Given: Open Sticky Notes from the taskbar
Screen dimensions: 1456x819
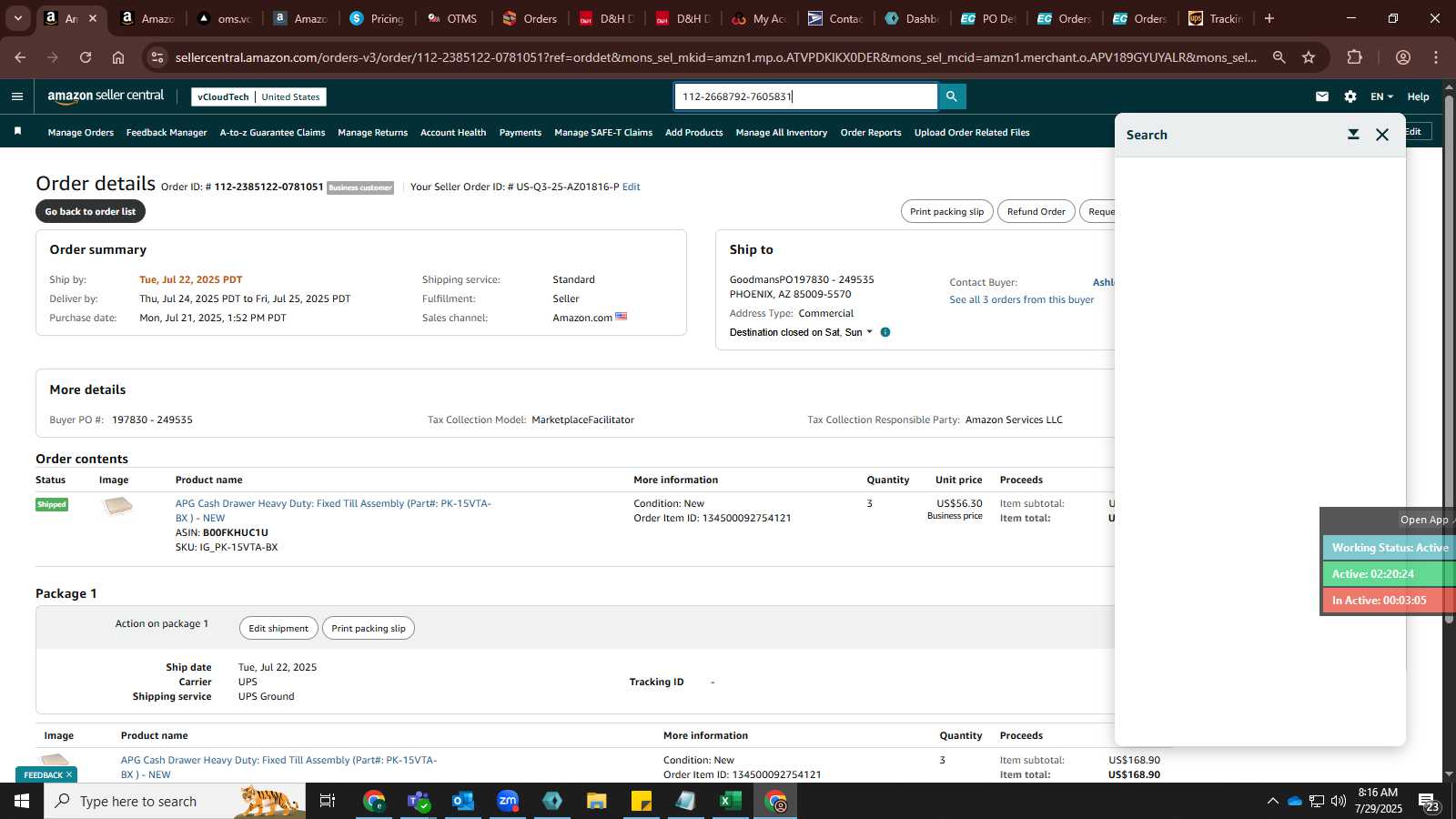Looking at the screenshot, I should (642, 801).
